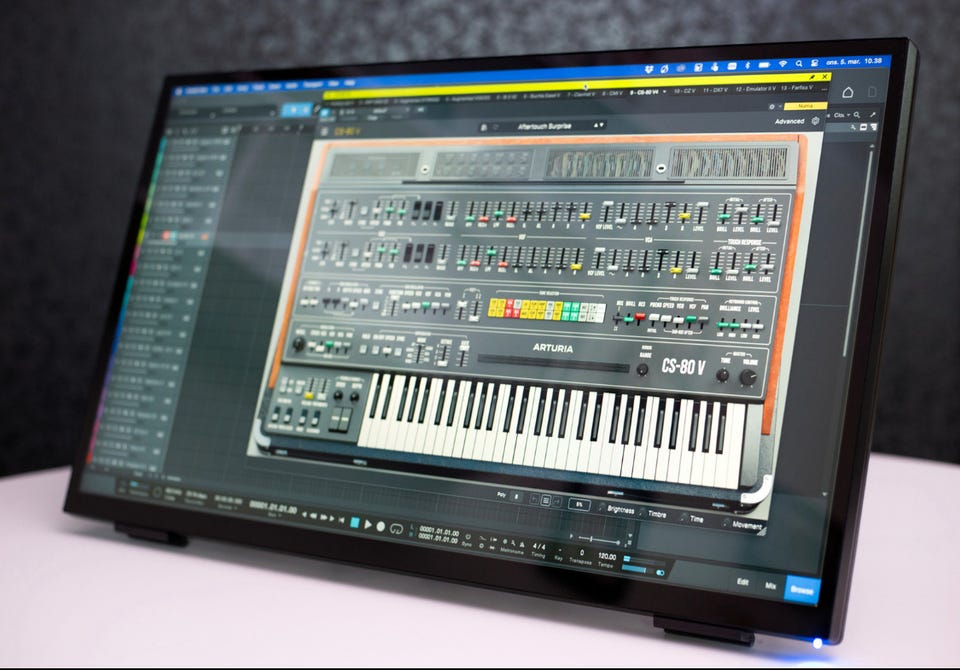This screenshot has height=670, width=960.
Task: Click the undo arrow in the CS-80 V lower toolbar
Action: click(x=533, y=500)
